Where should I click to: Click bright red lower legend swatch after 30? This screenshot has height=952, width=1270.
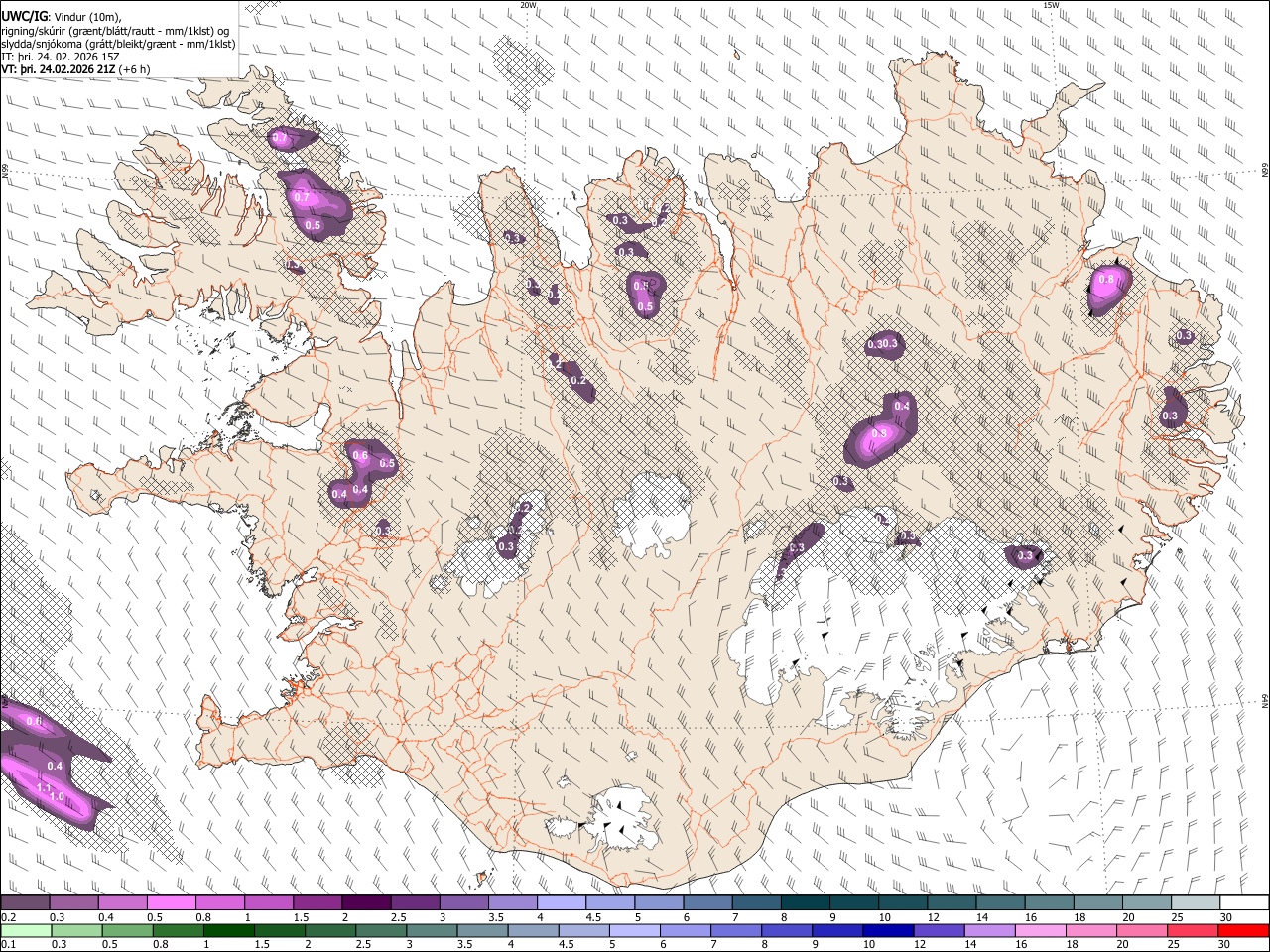tap(1242, 930)
